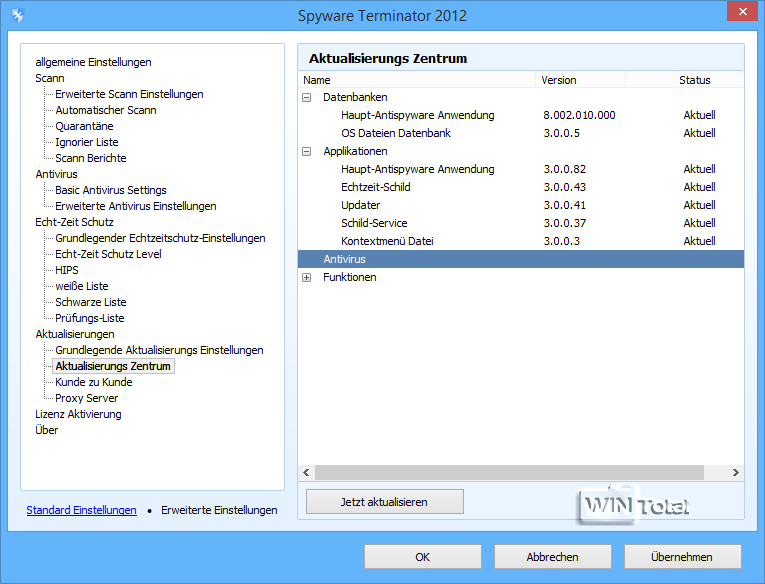Select the Kontextmenü Datei row
The image size is (765, 584).
521,242
